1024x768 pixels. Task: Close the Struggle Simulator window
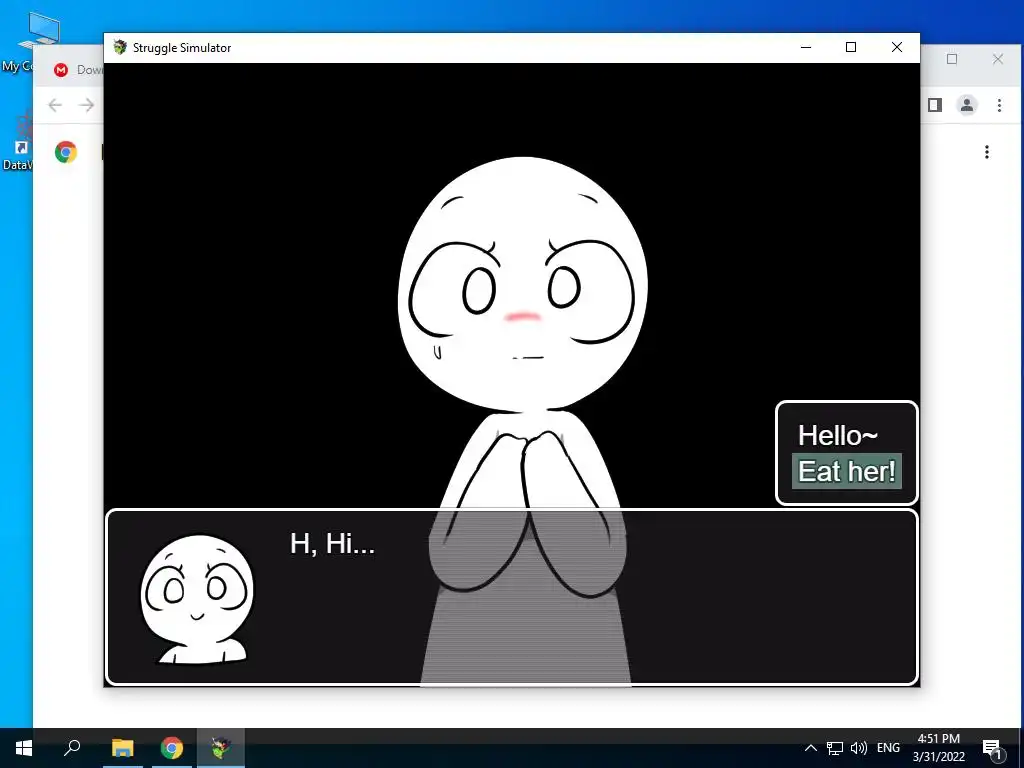(897, 47)
